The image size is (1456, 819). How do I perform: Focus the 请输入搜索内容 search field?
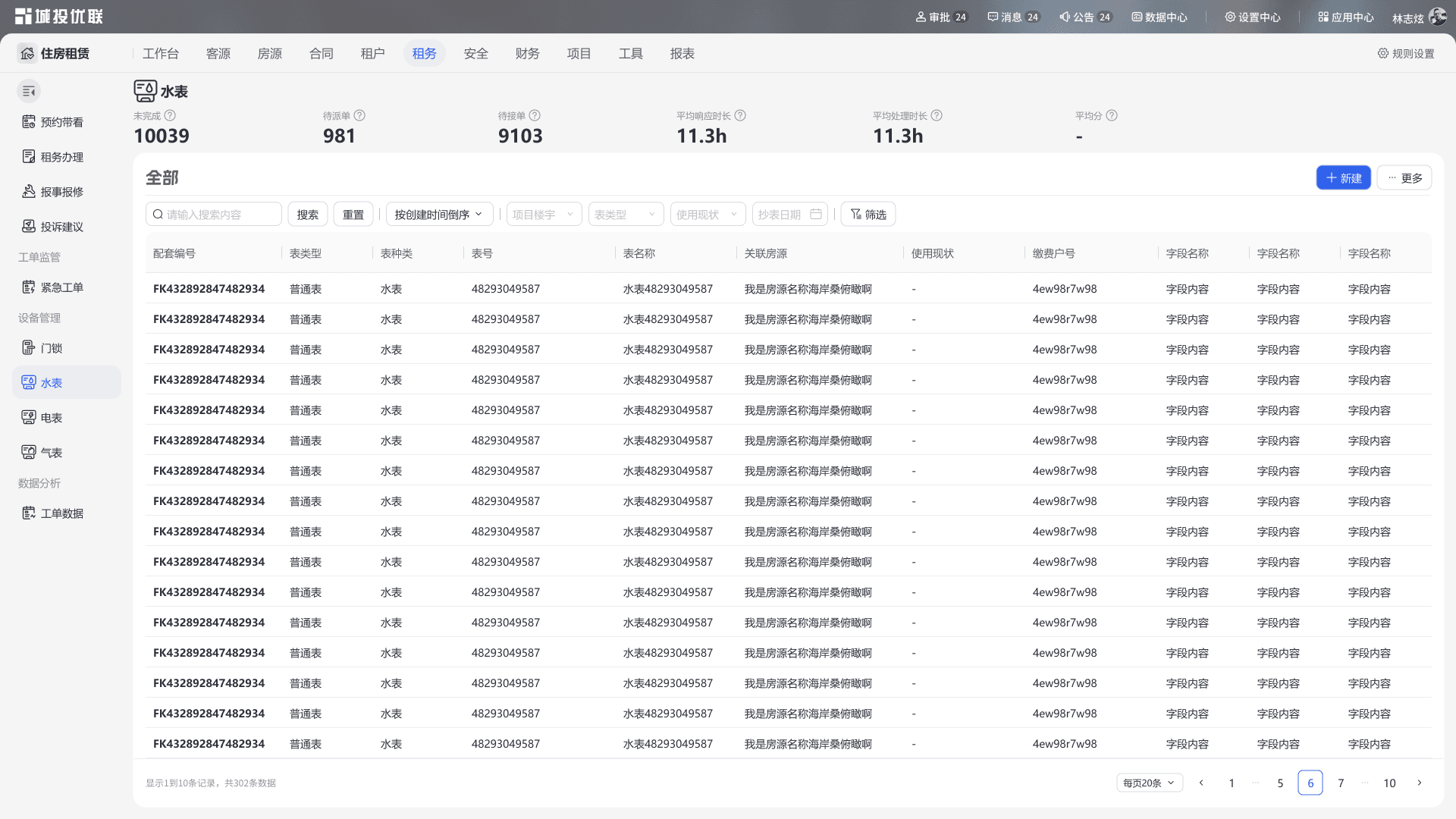214,215
